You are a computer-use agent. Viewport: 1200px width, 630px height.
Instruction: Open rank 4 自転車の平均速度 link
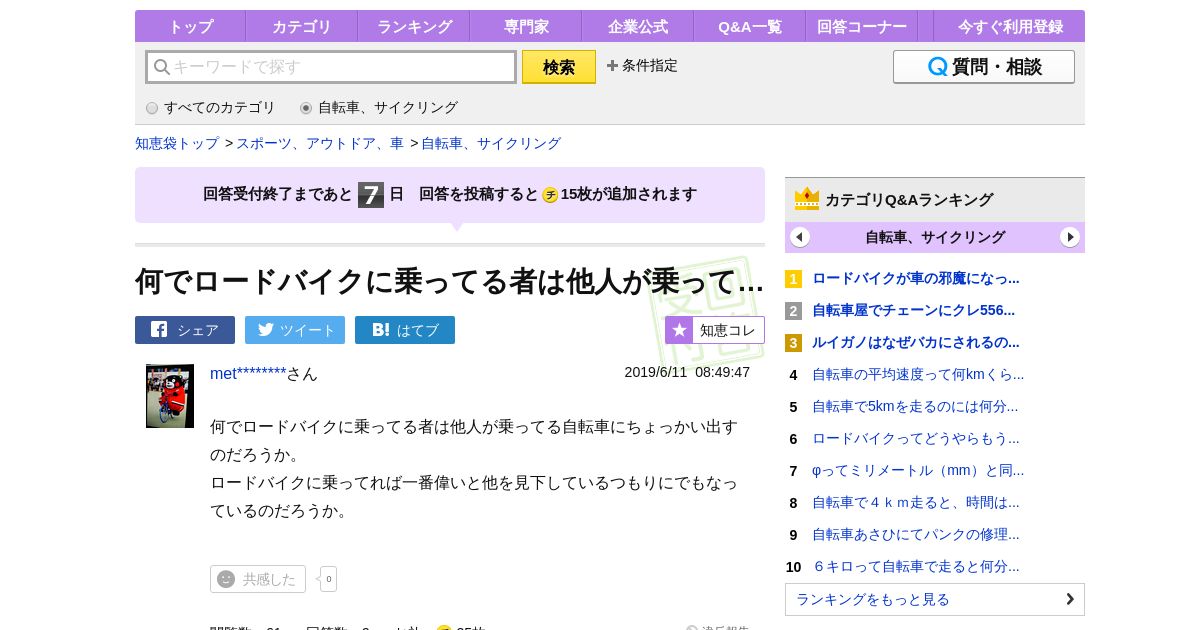point(918,374)
